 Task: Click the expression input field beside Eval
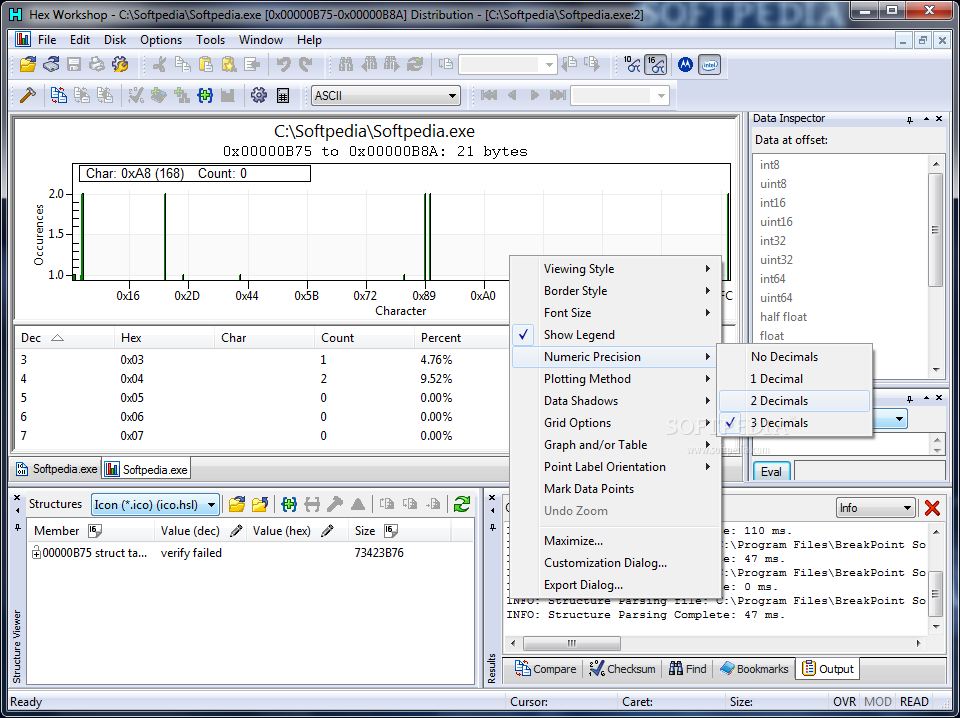click(x=869, y=472)
